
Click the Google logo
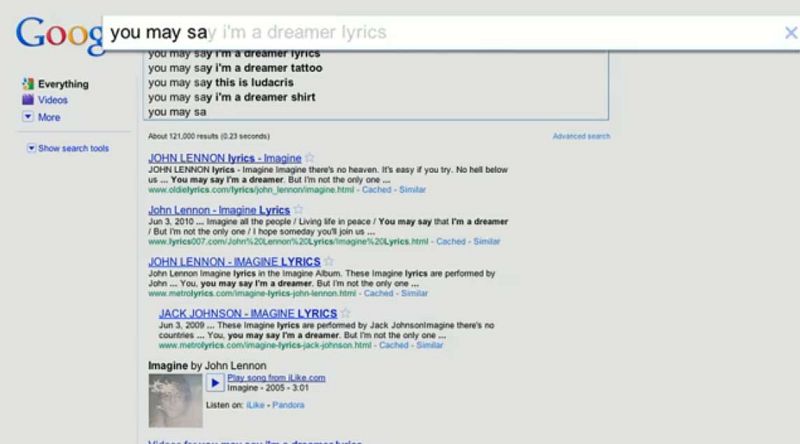coord(55,36)
